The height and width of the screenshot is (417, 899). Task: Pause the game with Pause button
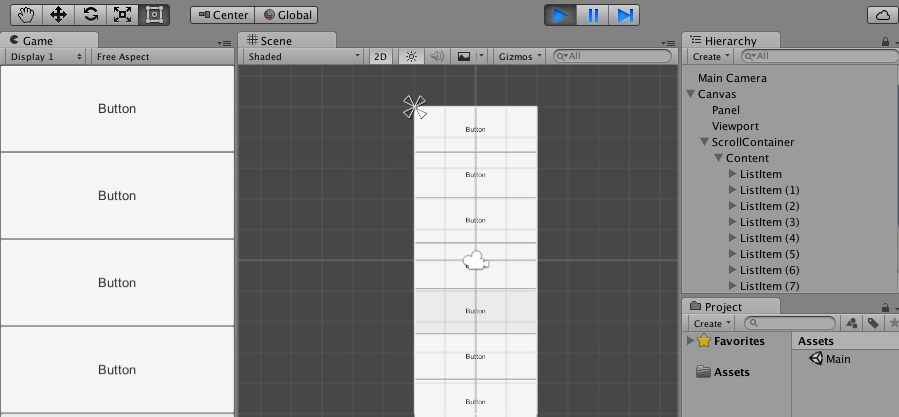(x=592, y=15)
